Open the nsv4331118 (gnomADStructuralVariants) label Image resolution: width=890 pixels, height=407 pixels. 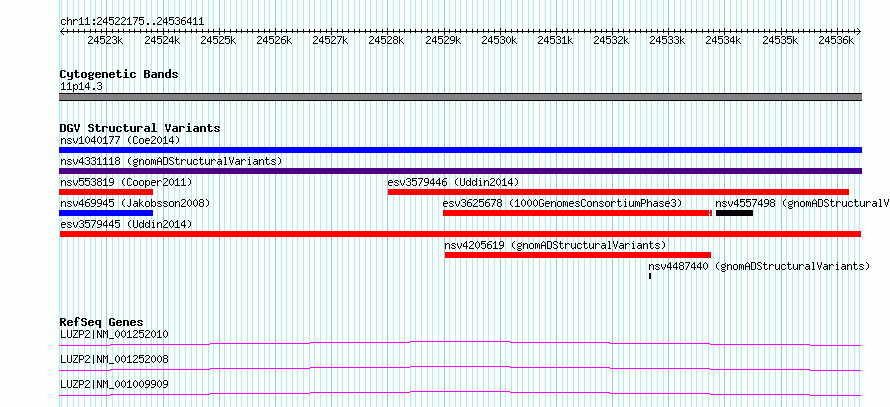[x=171, y=161]
